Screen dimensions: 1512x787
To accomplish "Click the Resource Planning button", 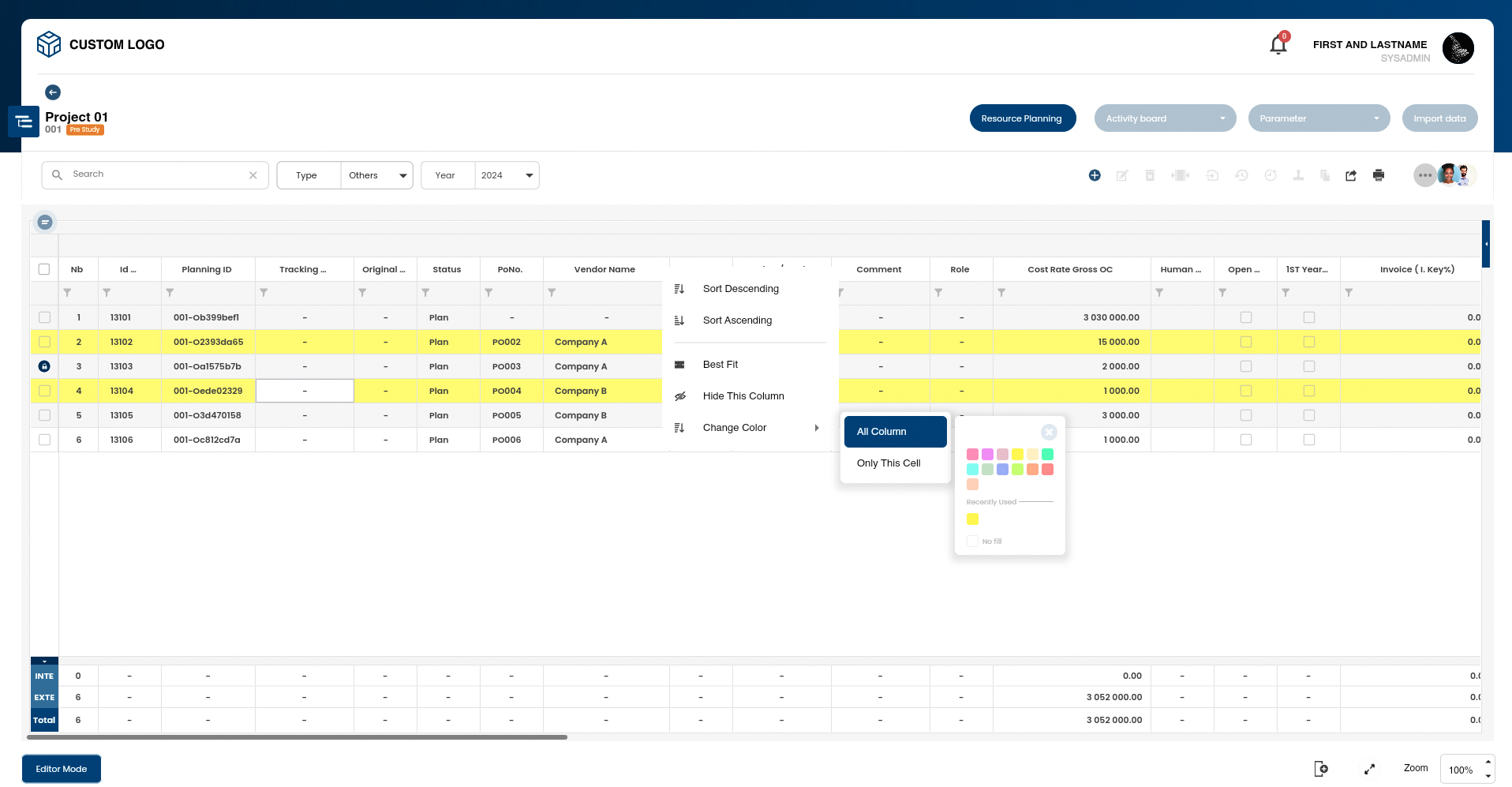I will [x=1022, y=118].
